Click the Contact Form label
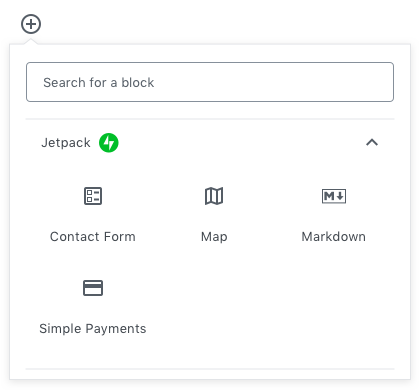Screen dimensions: 420x390 pos(93,237)
